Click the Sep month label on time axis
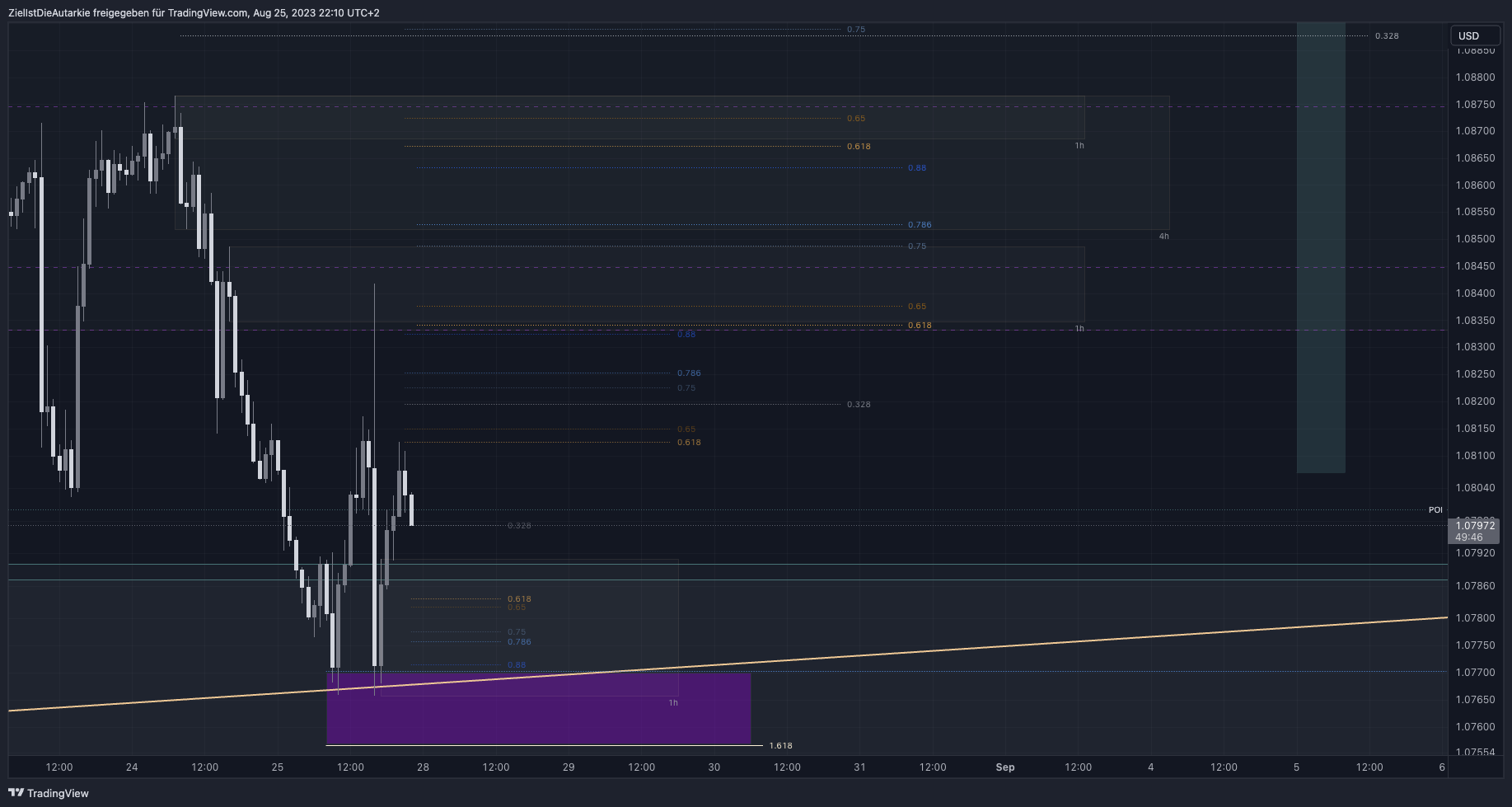 pyautogui.click(x=1005, y=767)
